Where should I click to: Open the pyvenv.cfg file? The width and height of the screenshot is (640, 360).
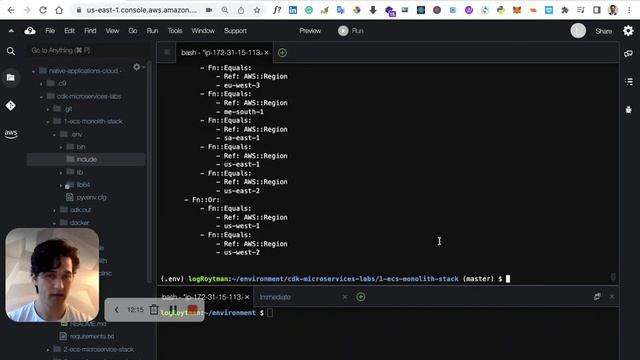point(91,197)
